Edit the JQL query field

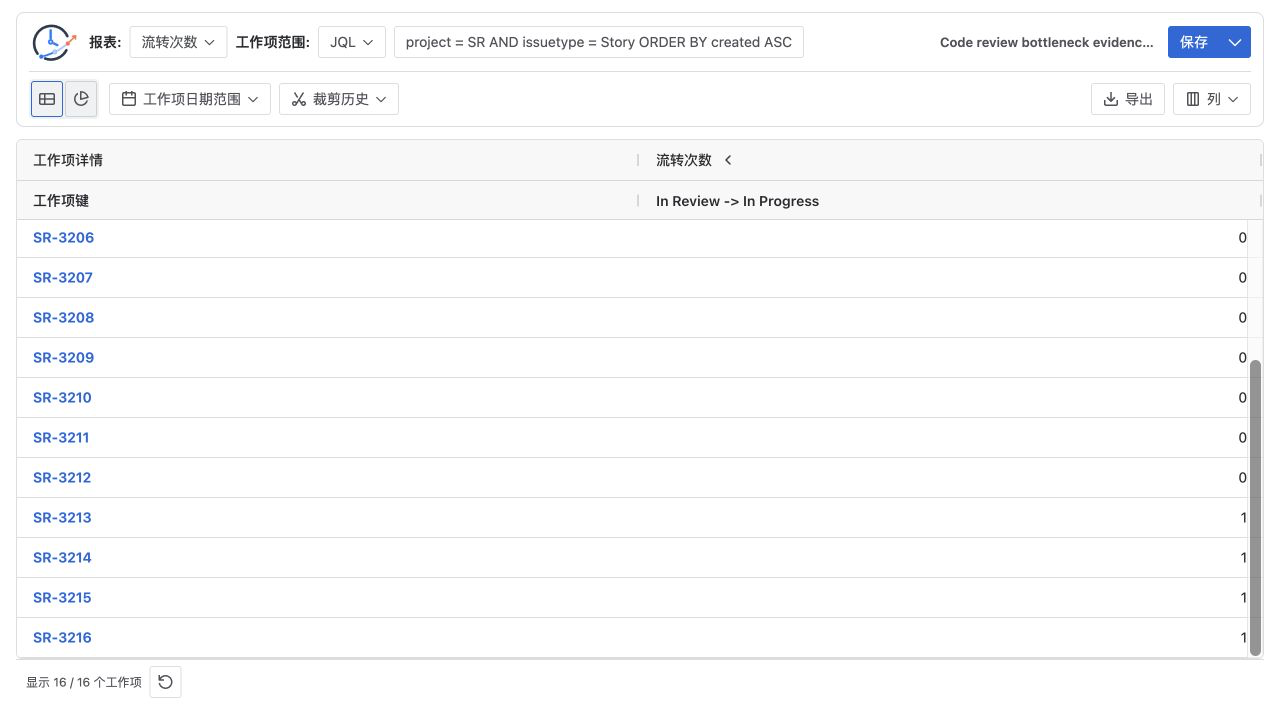coord(599,42)
